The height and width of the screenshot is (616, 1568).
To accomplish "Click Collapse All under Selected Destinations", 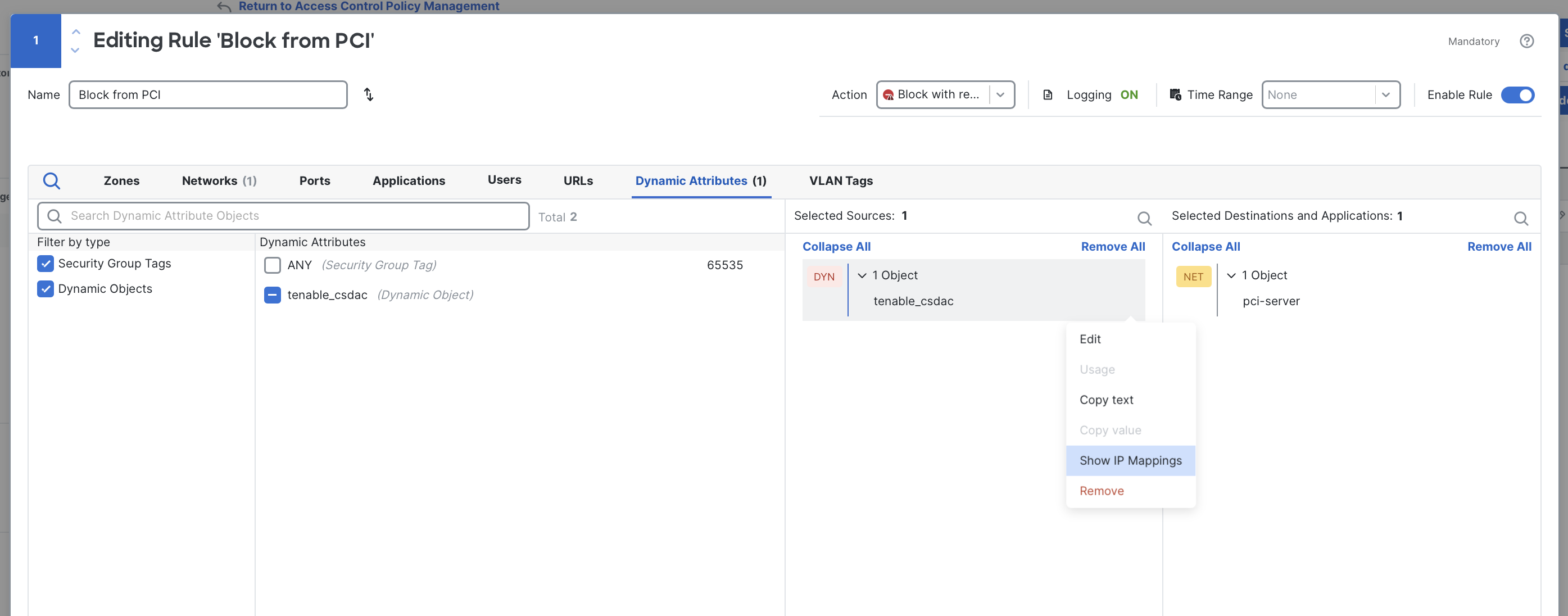I will (x=1205, y=247).
